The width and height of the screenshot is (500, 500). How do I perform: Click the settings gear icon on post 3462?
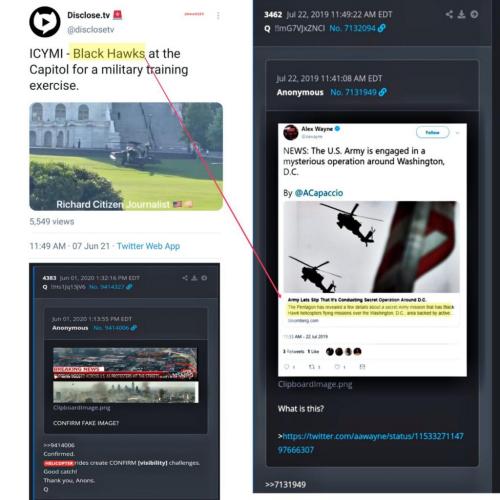[x=474, y=14]
